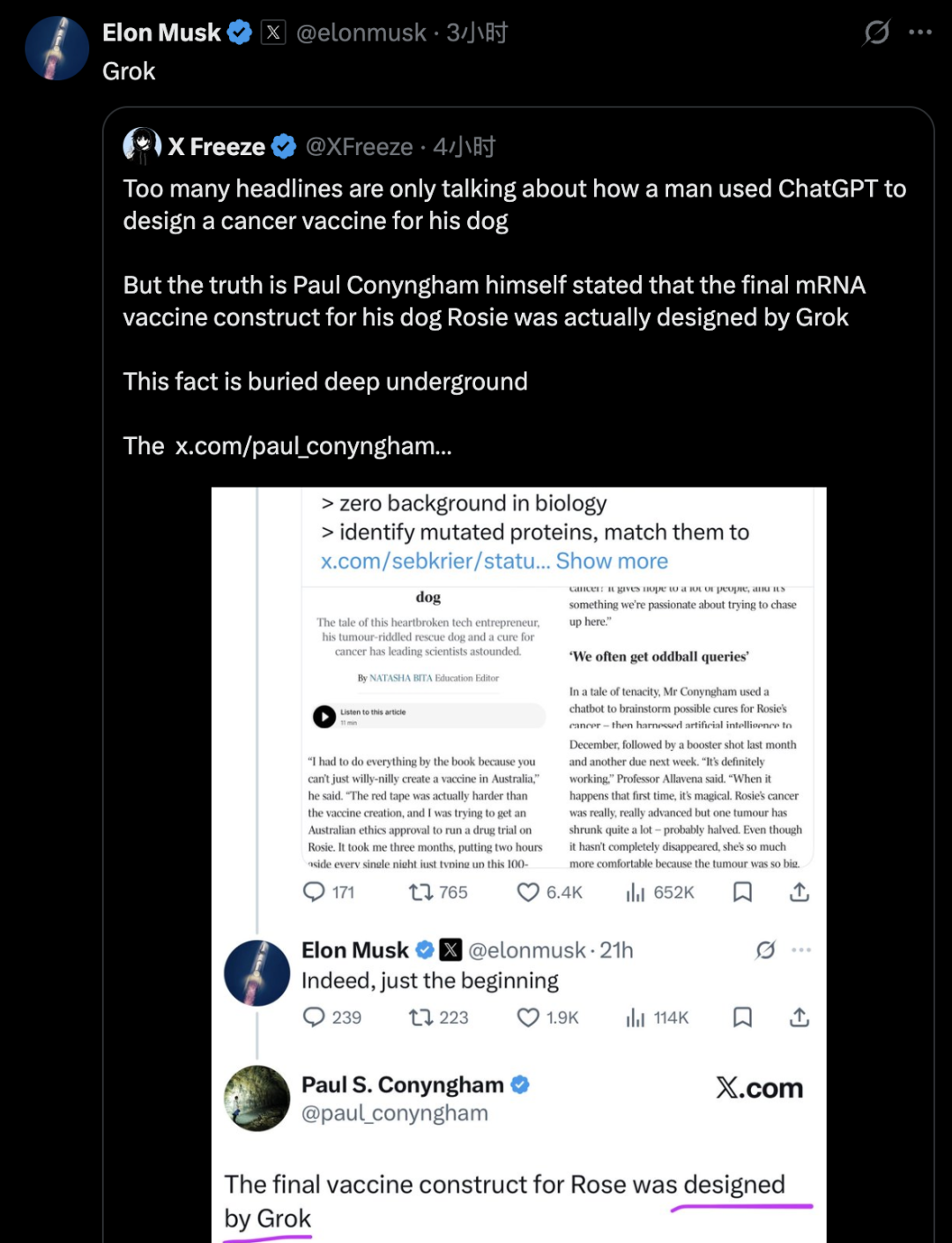Like the post with 6.4K likes
Image resolution: width=952 pixels, height=1243 pixels.
tap(528, 892)
